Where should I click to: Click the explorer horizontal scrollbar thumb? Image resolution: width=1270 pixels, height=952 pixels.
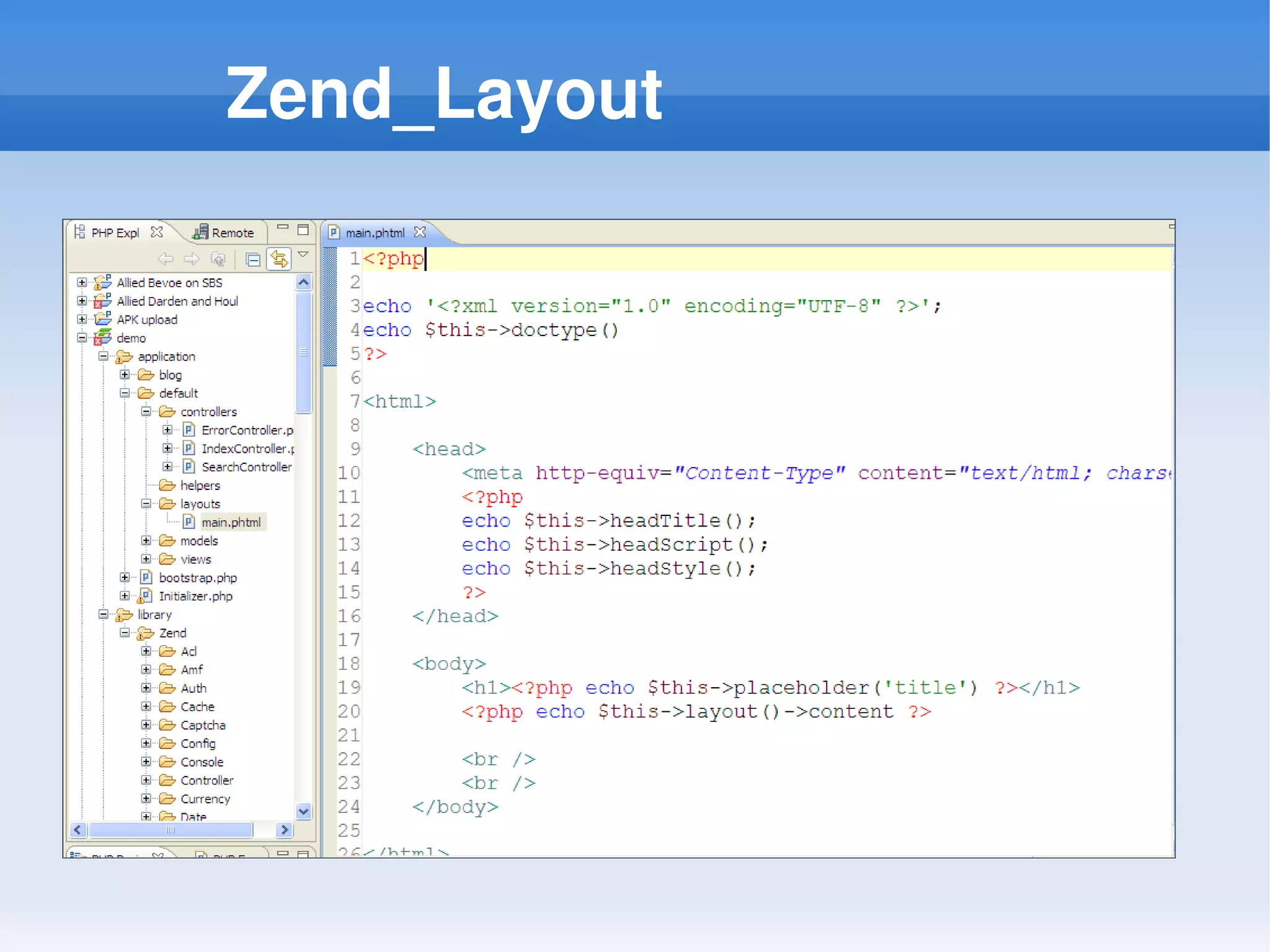tap(171, 830)
